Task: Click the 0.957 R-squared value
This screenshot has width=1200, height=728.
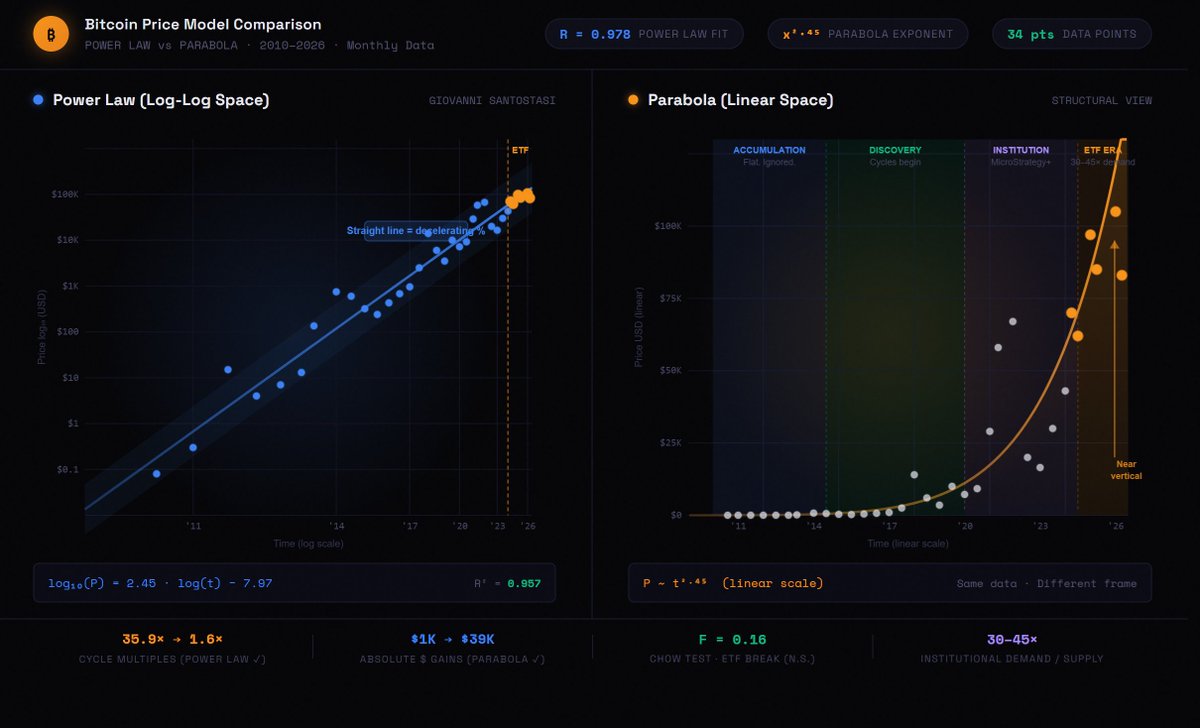Action: tap(524, 583)
